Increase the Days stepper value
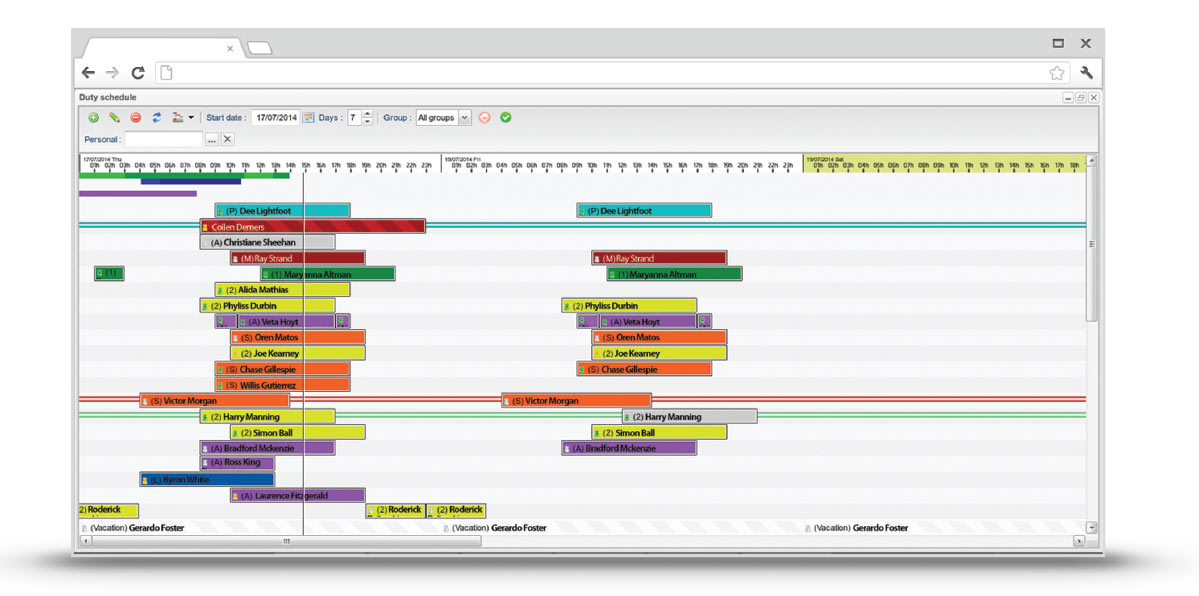The height and width of the screenshot is (596, 1199). pos(367,114)
